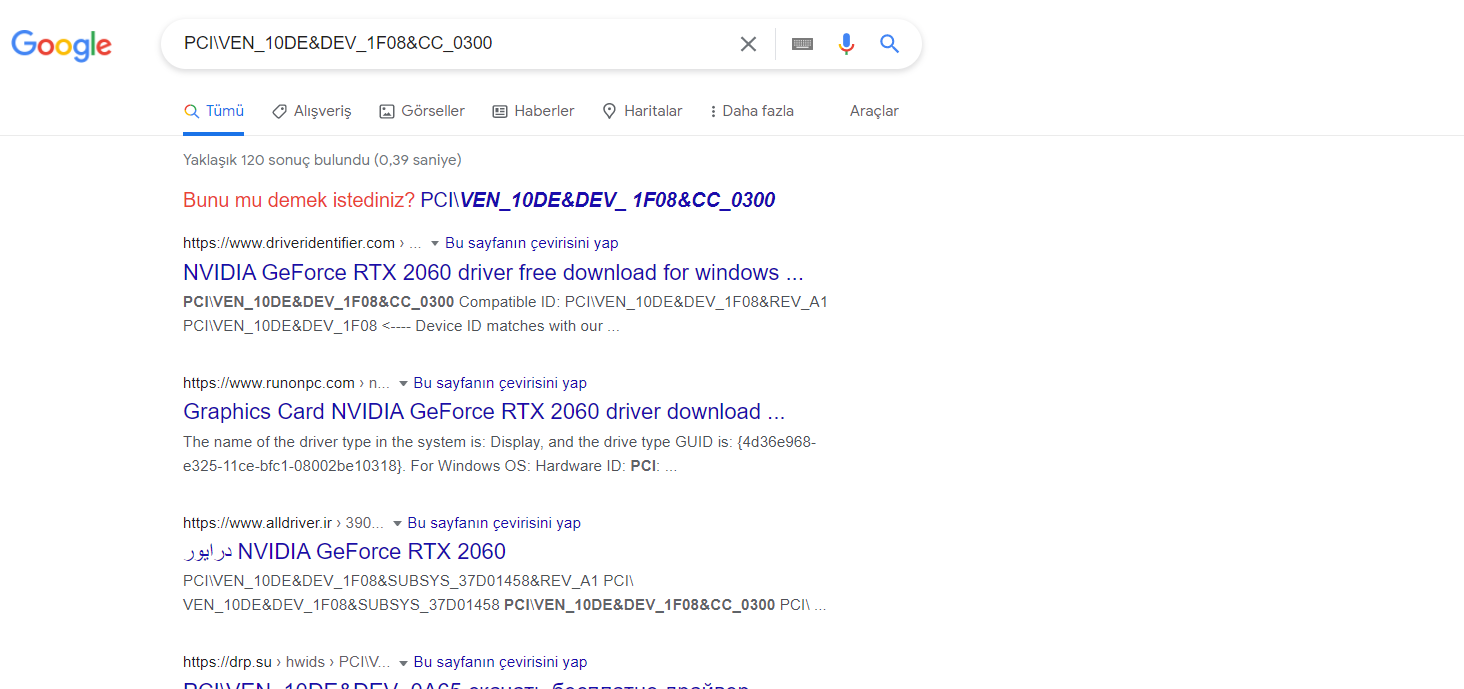Open the on-screen keyboard input tool
Viewport: 1464px width, 689px height.
[802, 44]
